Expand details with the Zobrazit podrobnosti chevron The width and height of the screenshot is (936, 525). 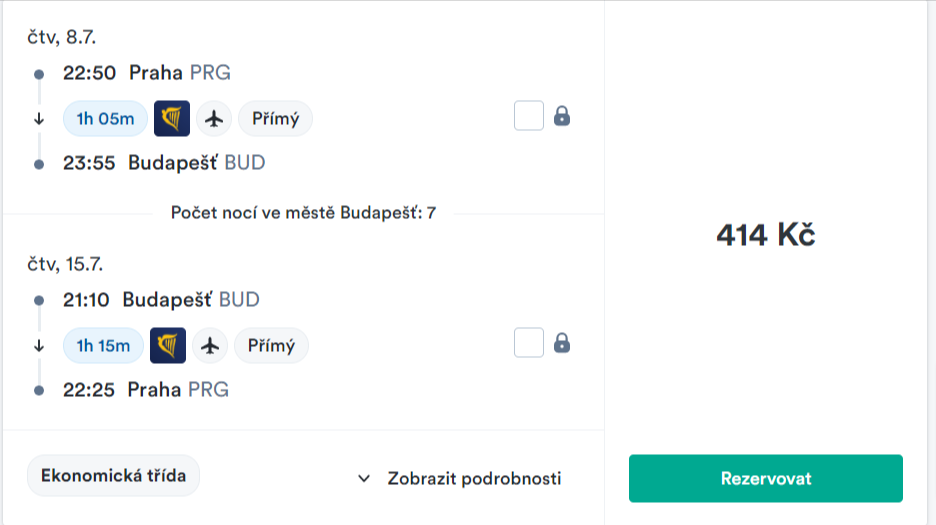click(x=364, y=478)
